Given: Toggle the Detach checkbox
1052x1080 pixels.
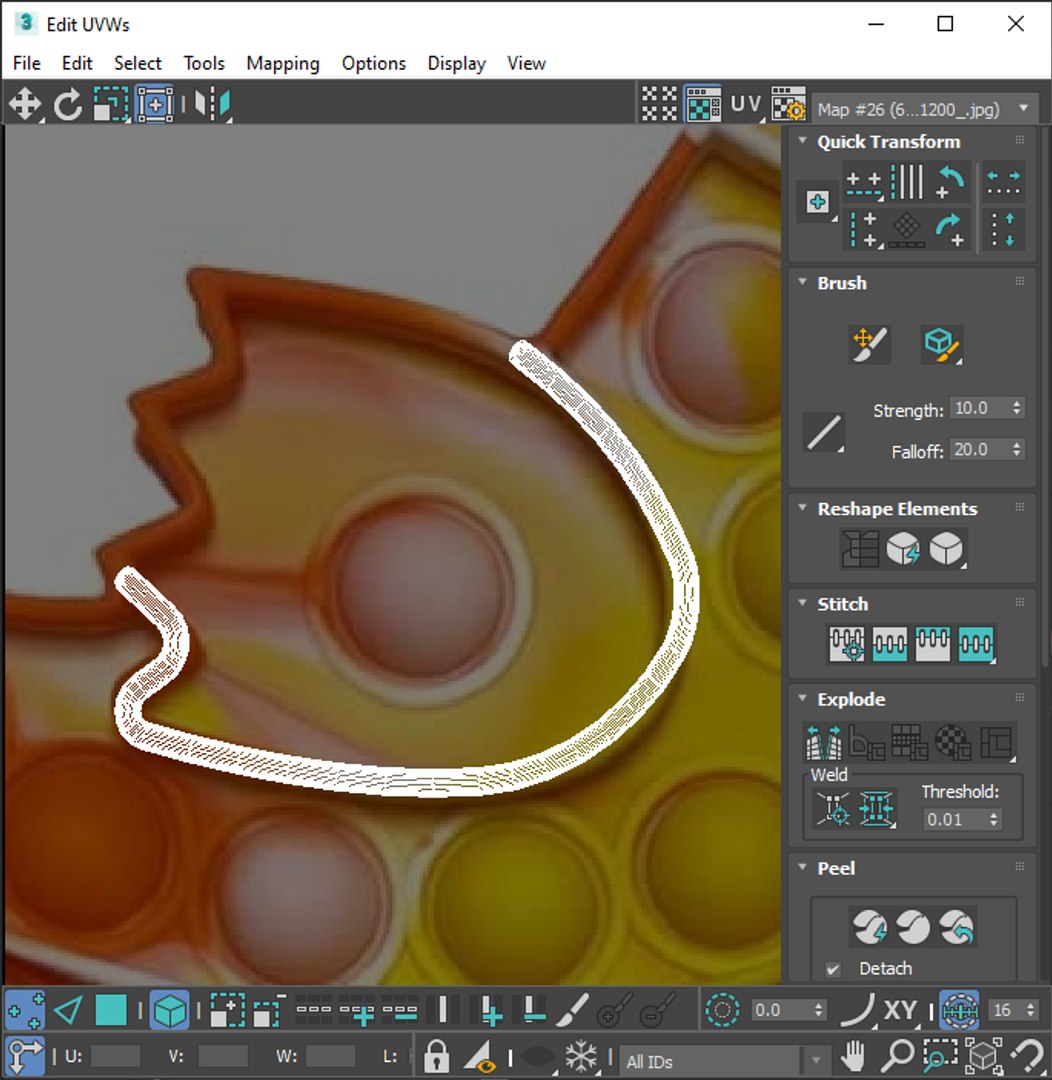Looking at the screenshot, I should 832,969.
